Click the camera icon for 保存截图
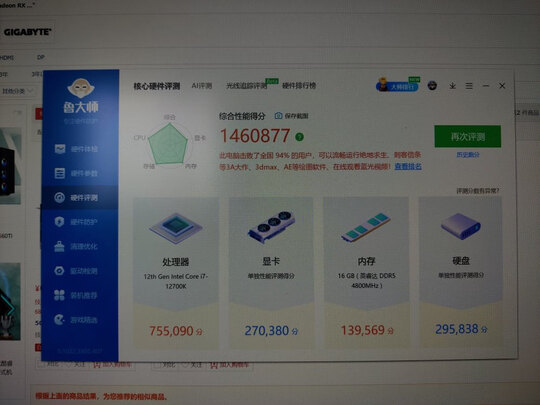Screen dimensions: 540x405 tap(278, 116)
